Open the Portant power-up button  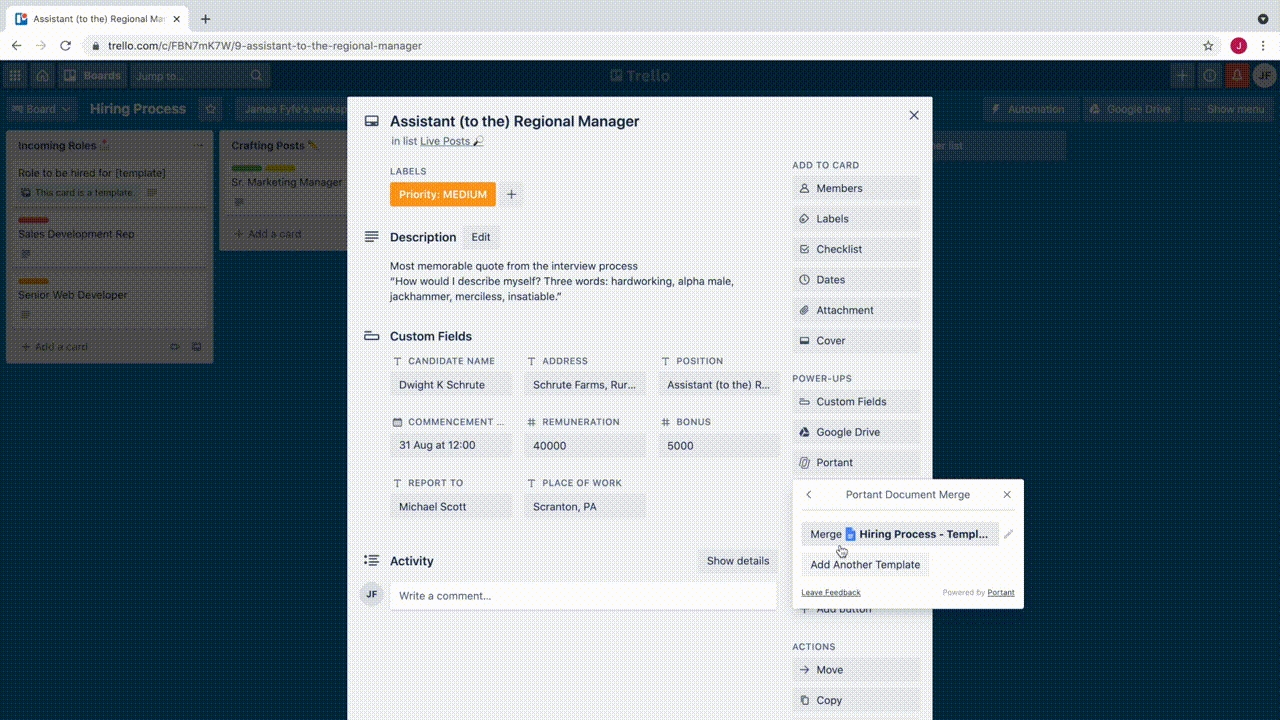coord(855,463)
